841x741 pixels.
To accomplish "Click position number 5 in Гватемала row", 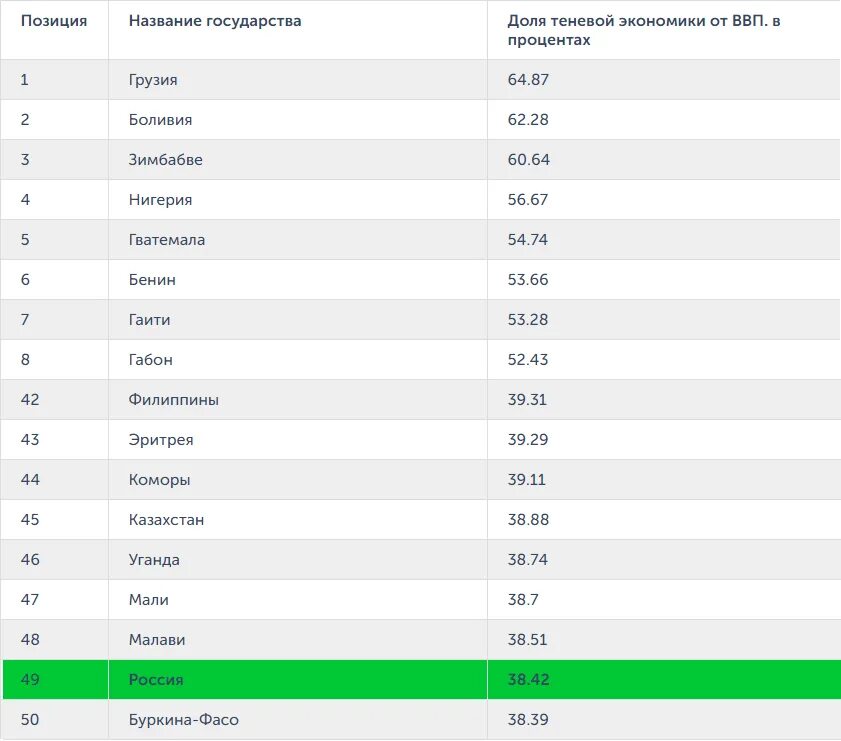I will [25, 240].
